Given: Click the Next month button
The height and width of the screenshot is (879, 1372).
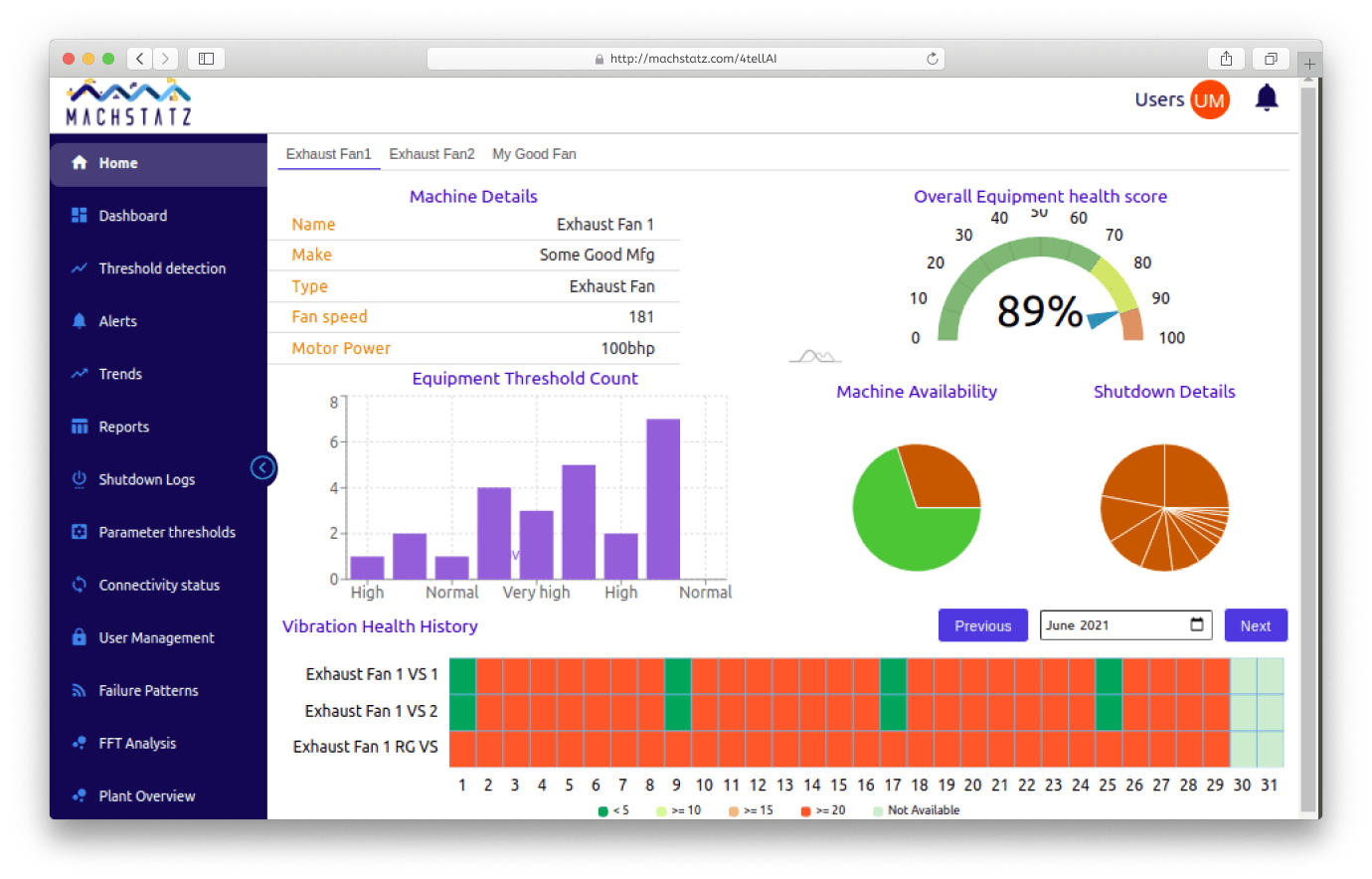Looking at the screenshot, I should click(1255, 625).
